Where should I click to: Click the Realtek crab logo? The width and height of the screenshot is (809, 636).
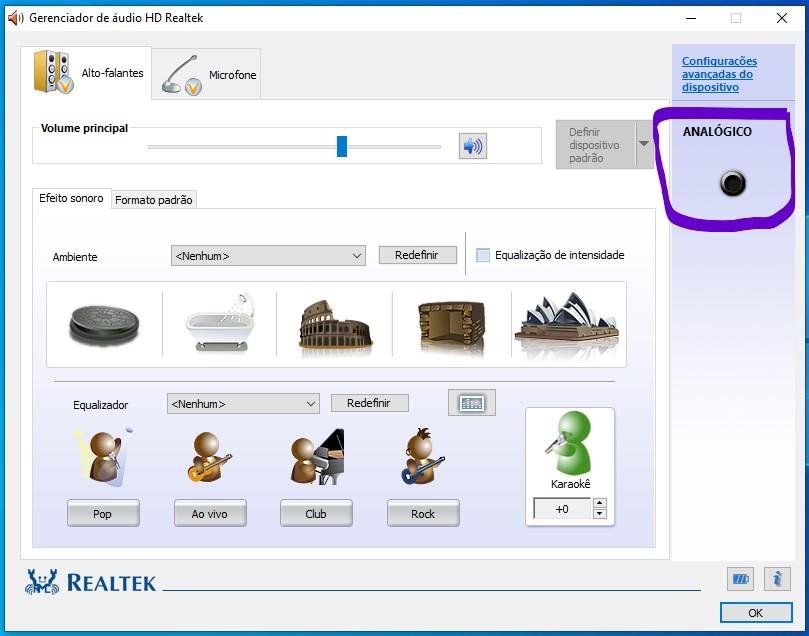pos(42,582)
